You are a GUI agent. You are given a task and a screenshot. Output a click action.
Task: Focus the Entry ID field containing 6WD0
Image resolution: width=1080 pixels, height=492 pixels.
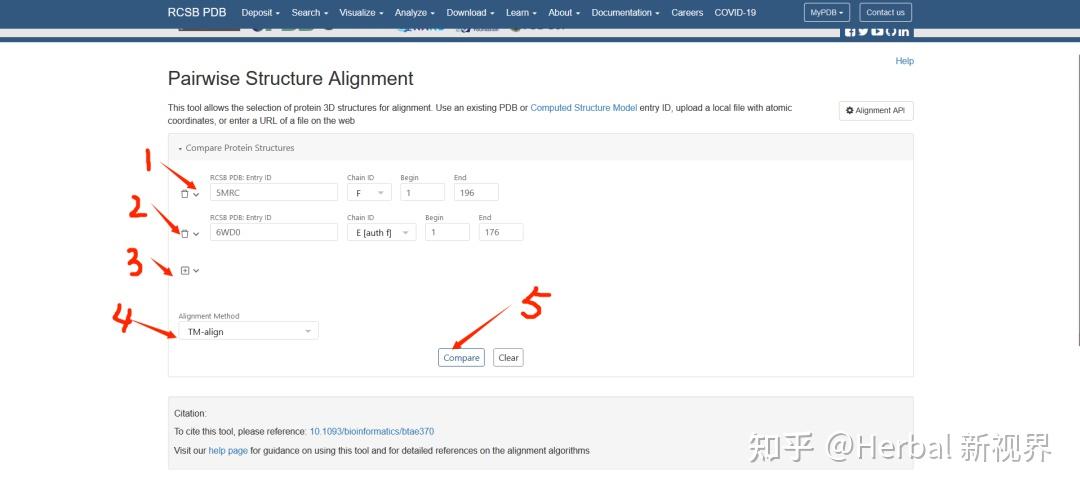[x=274, y=233]
